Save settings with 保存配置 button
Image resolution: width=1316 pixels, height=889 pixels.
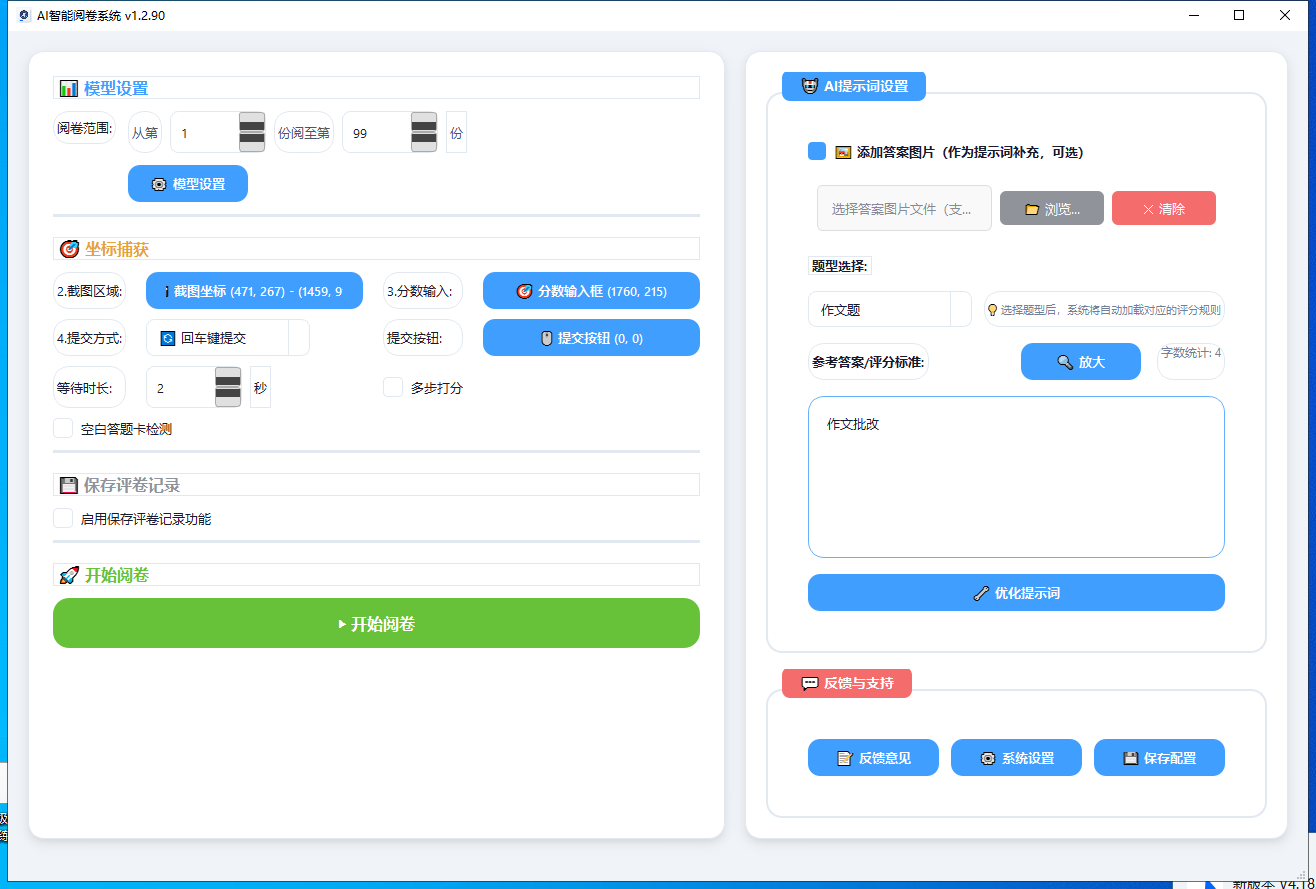point(1159,758)
